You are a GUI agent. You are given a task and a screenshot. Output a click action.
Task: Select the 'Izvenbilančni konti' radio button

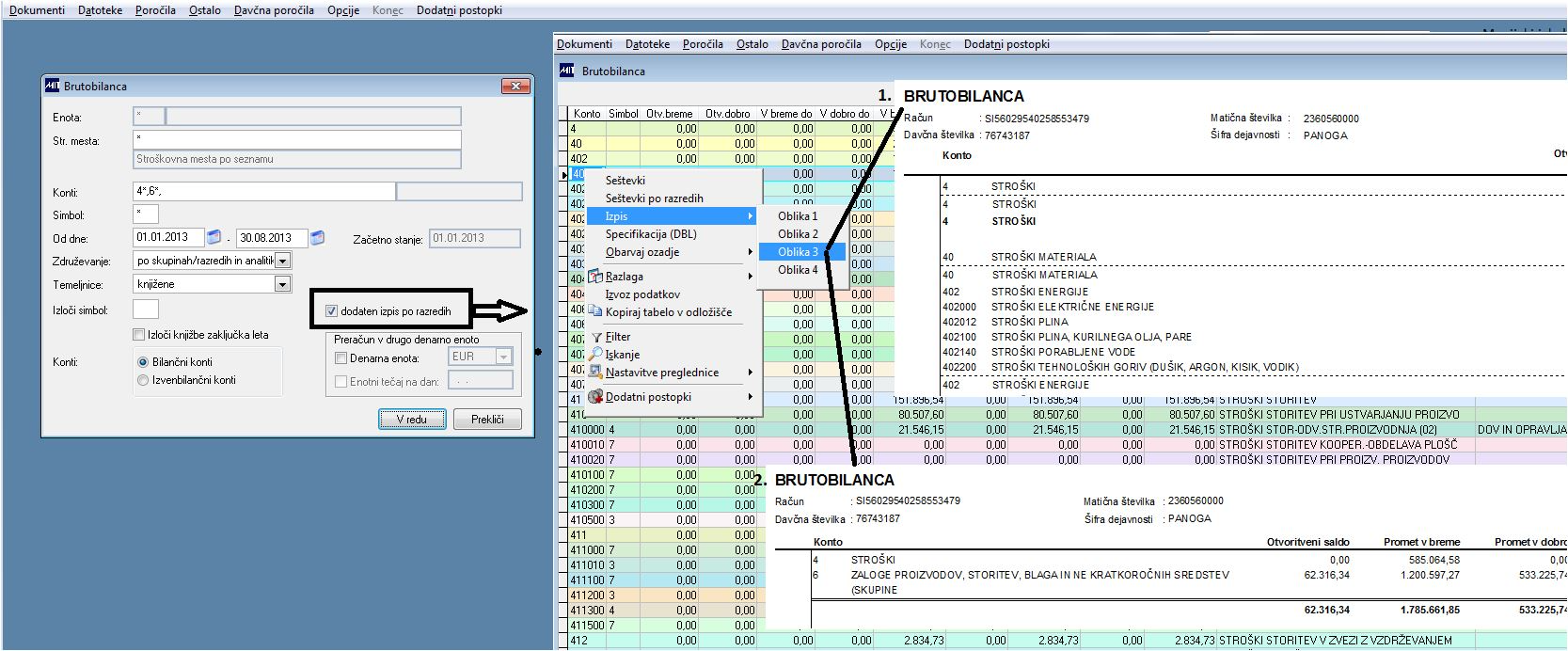click(x=143, y=380)
